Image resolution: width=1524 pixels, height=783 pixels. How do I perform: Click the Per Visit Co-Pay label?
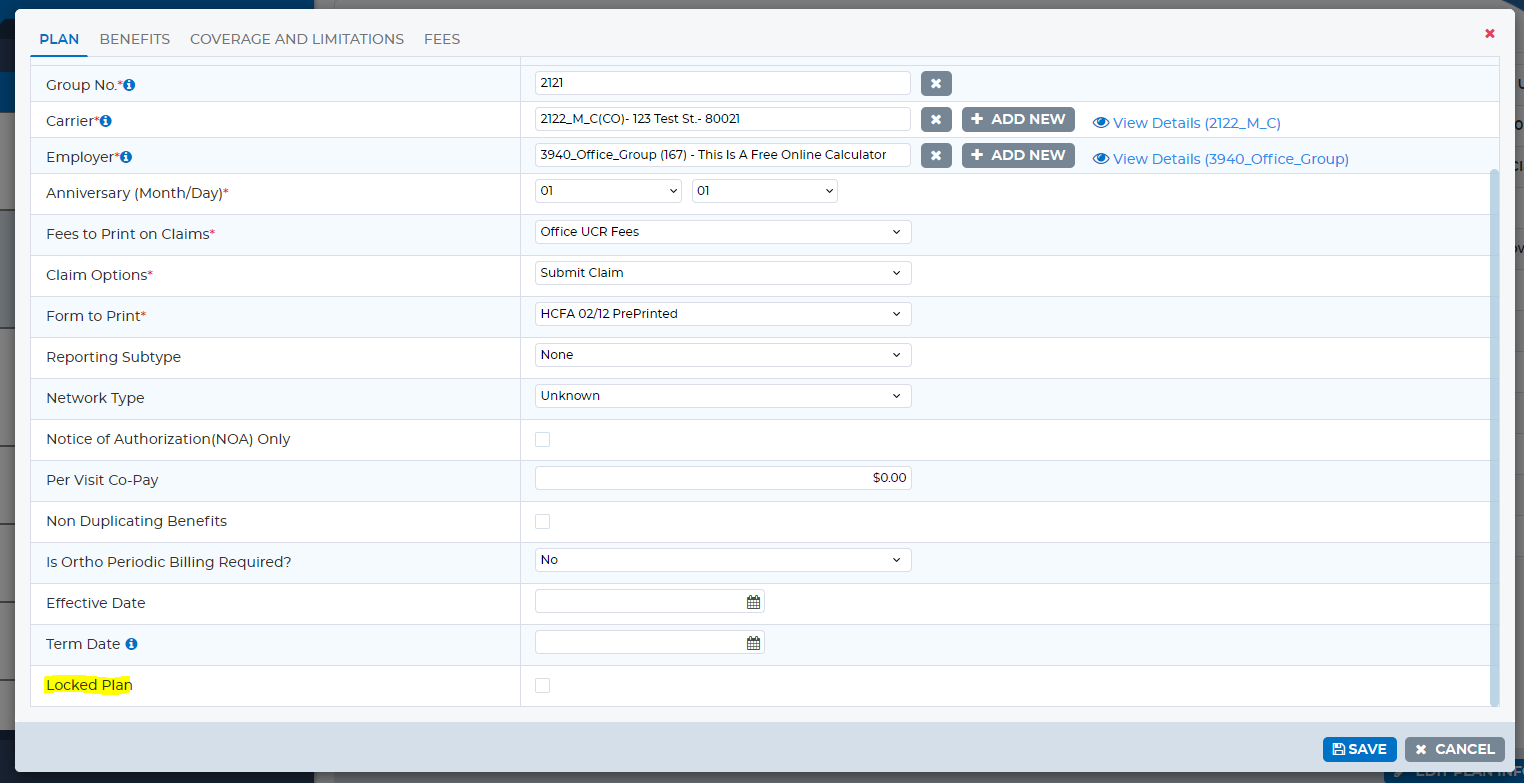tap(102, 480)
